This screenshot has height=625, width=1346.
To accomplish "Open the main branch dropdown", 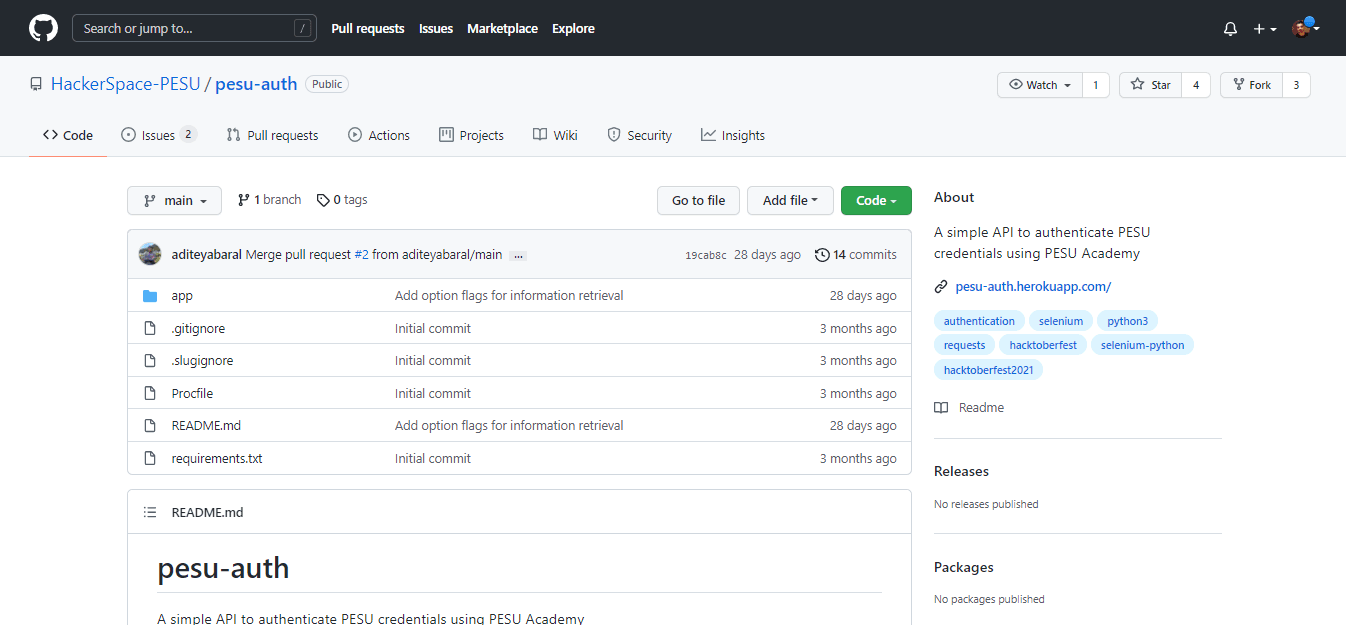I will 174,201.
